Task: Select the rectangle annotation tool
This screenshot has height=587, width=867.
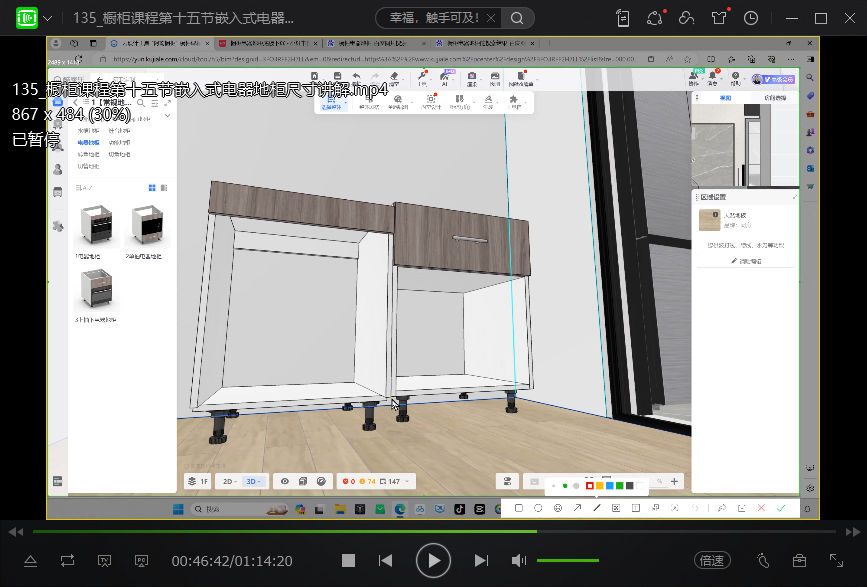Action: 518,508
